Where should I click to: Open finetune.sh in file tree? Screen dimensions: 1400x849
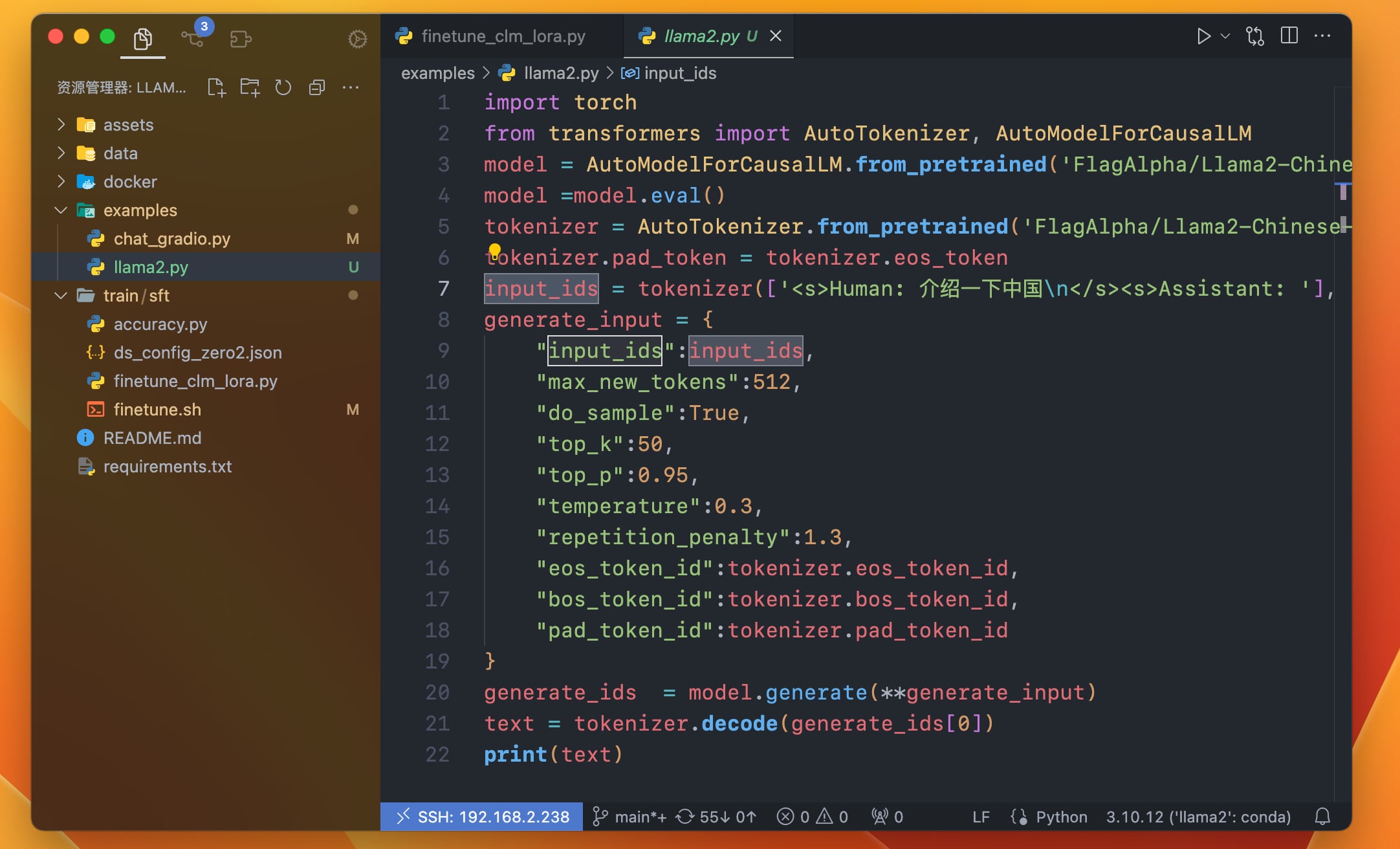tap(157, 410)
